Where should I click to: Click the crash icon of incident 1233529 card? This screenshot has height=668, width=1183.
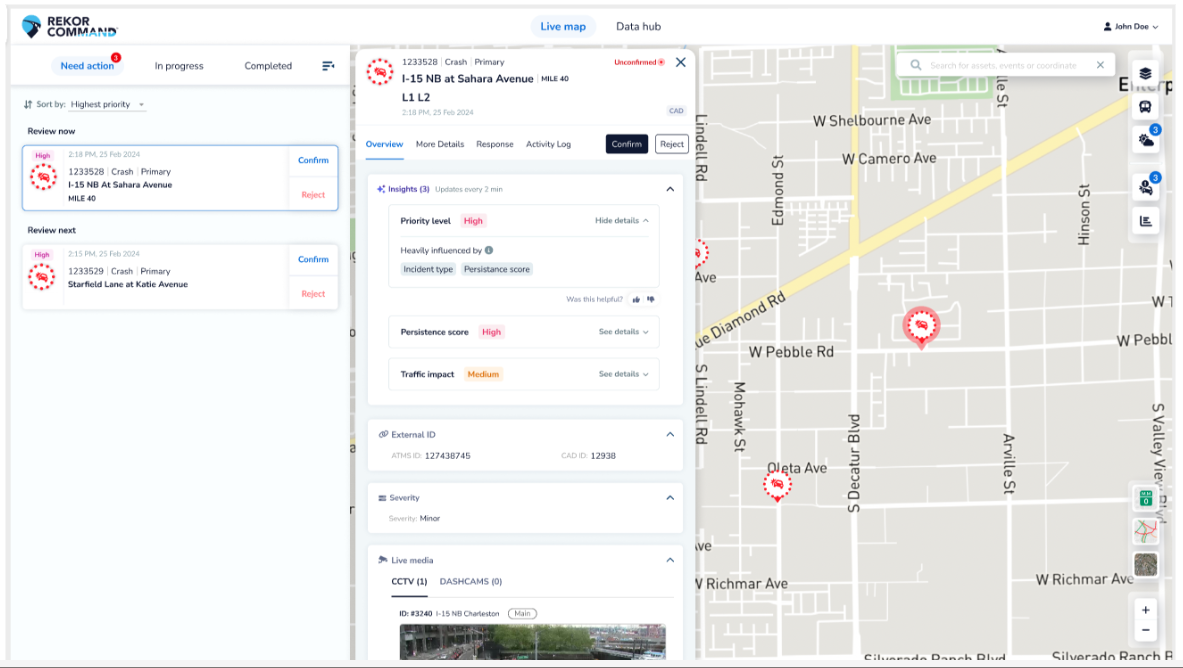coord(42,277)
